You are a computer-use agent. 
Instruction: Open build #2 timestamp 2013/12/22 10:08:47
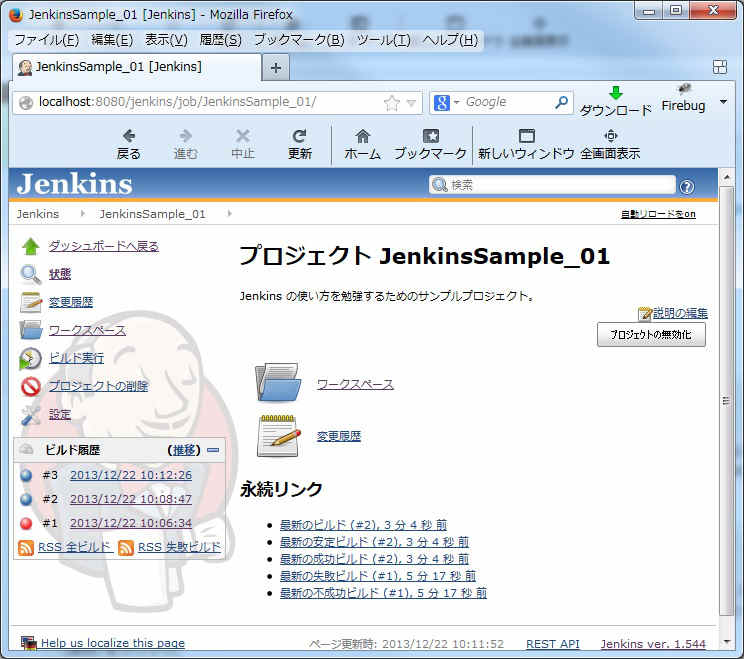(x=131, y=499)
